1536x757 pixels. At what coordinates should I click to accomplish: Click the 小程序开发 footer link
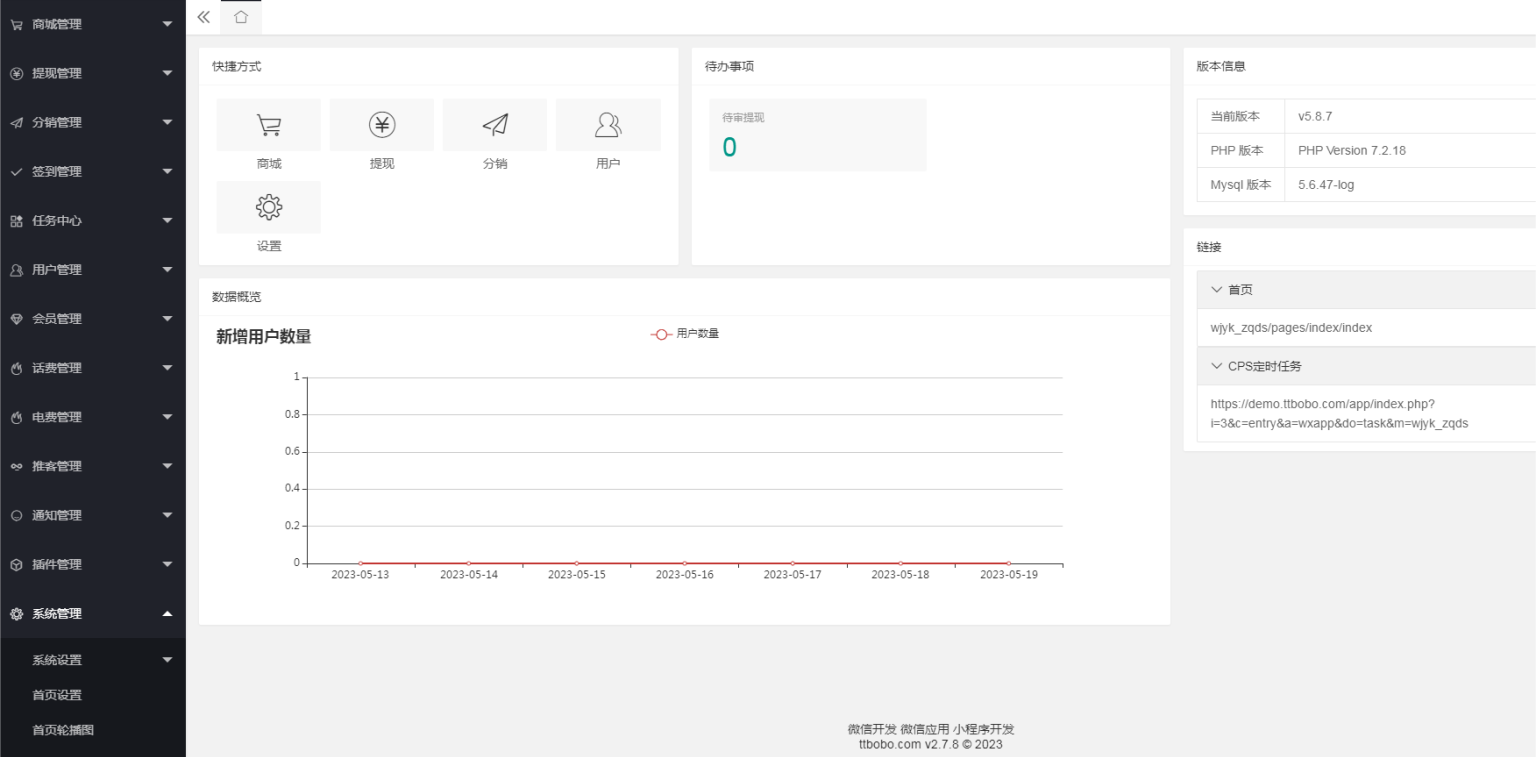click(983, 729)
